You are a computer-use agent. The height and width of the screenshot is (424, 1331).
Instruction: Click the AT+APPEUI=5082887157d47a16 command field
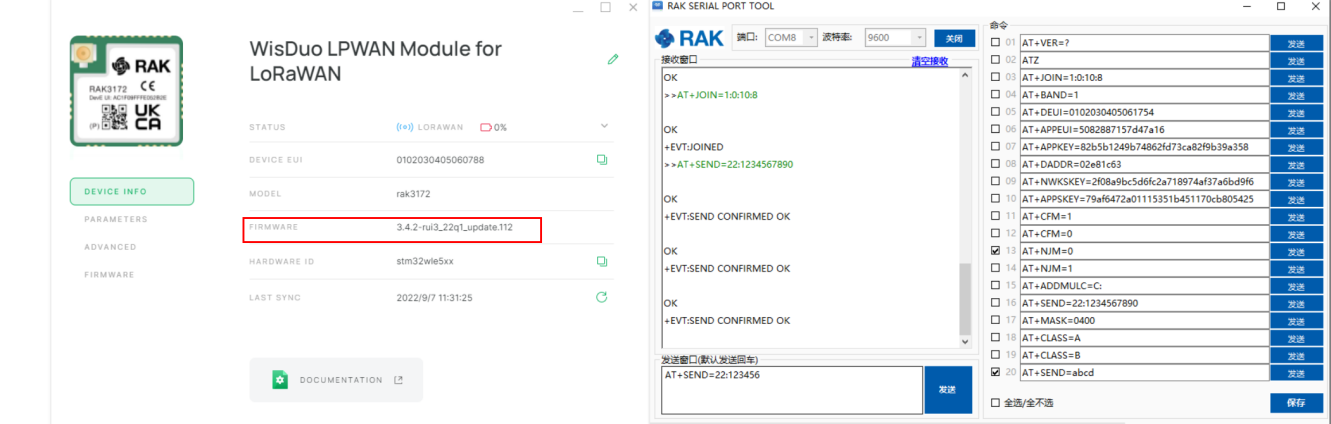point(1144,129)
